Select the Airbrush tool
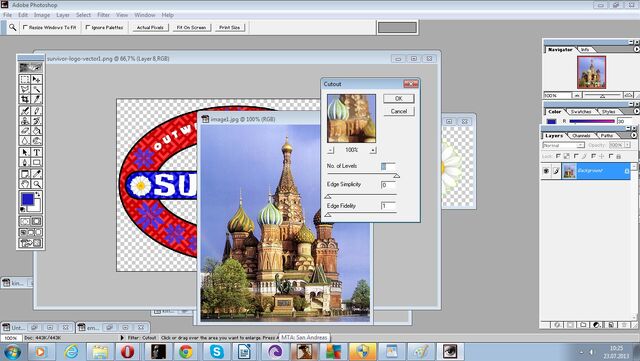Viewport: 640px width, 361px height. tap(25, 111)
